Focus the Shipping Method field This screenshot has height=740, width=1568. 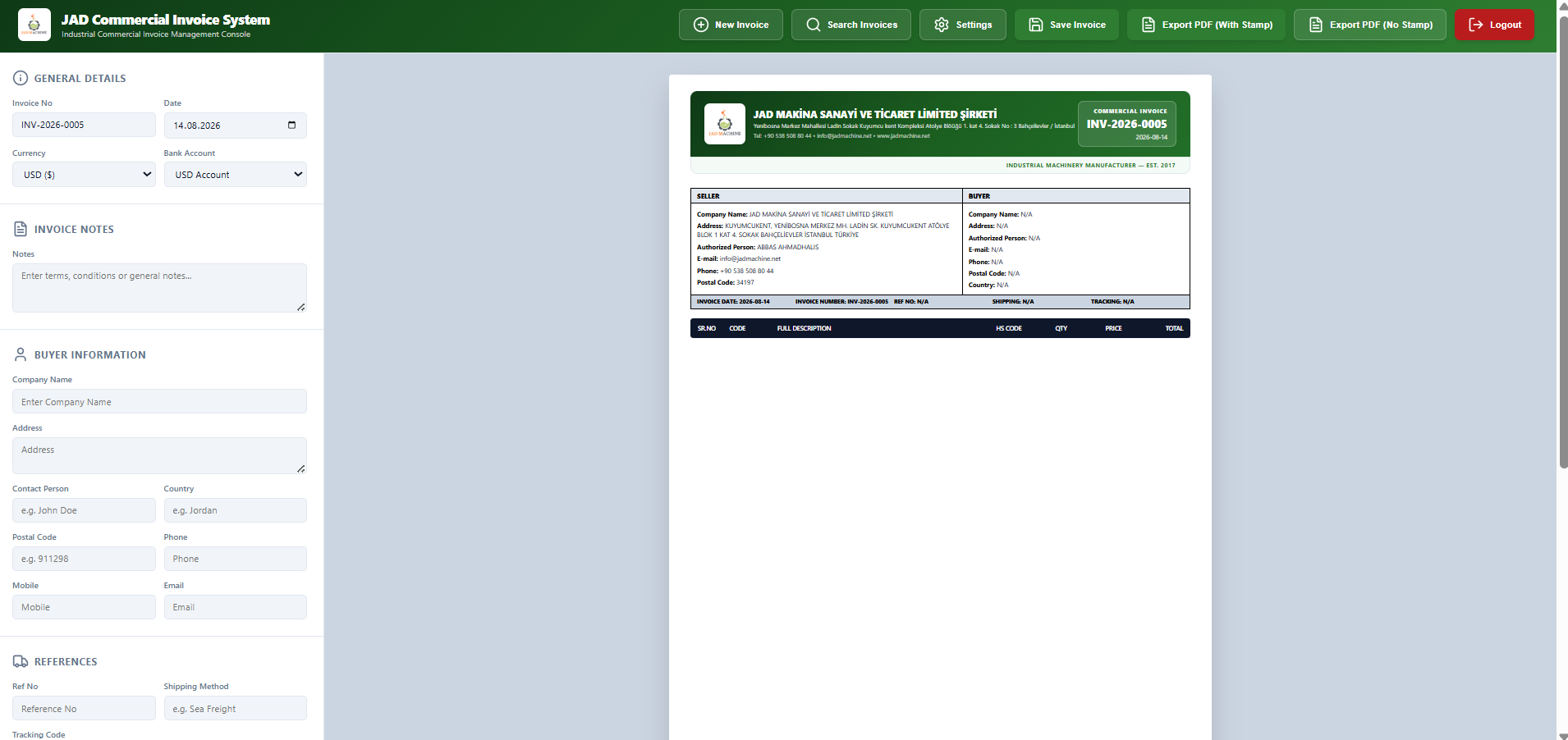click(236, 708)
